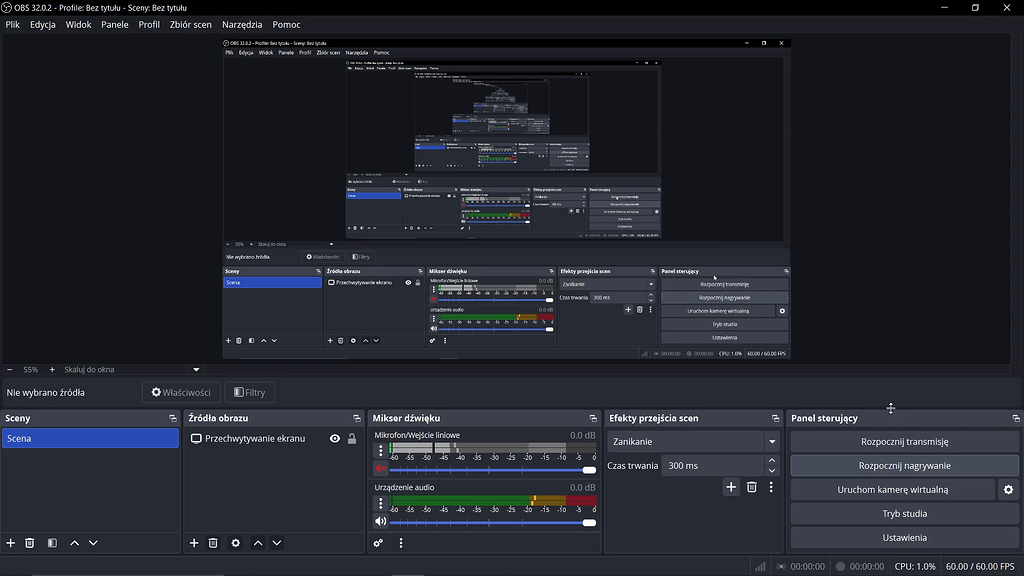Screen dimensions: 1024x576
Task: Open the Profil menu
Action: (149, 25)
